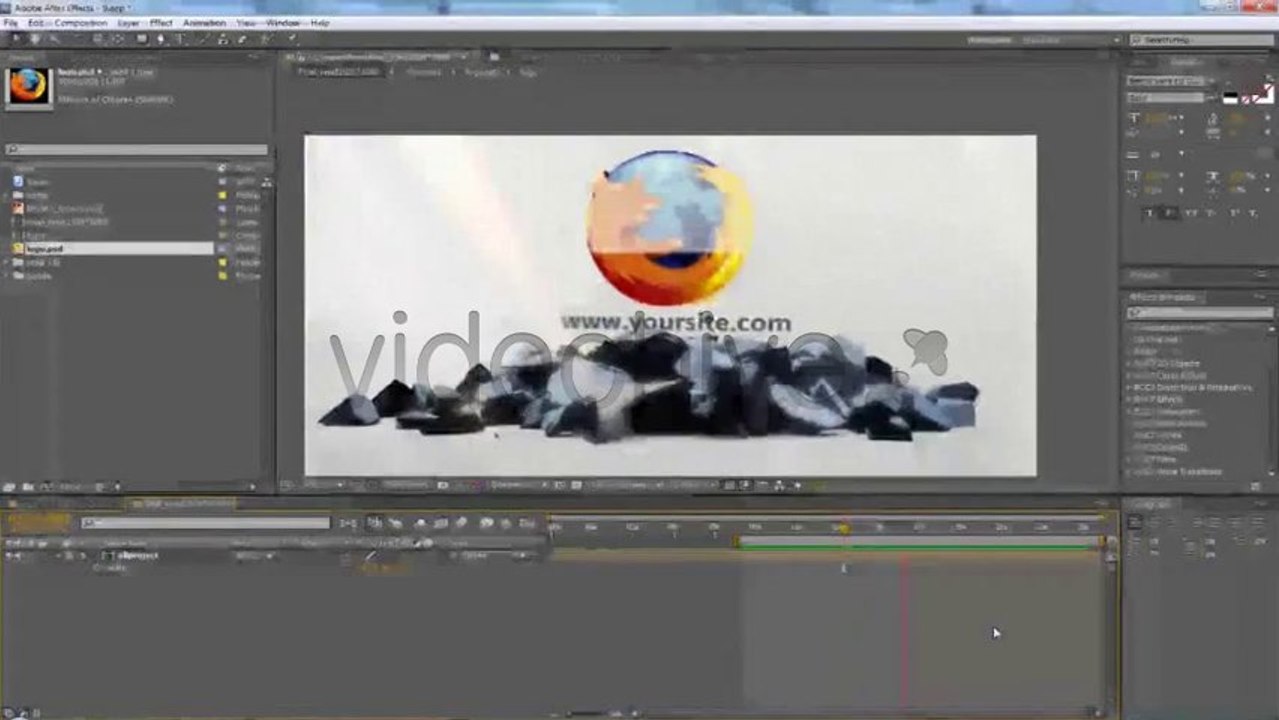Open the Brainstorm icon in timeline
The width and height of the screenshot is (1279, 720).
pos(486,523)
